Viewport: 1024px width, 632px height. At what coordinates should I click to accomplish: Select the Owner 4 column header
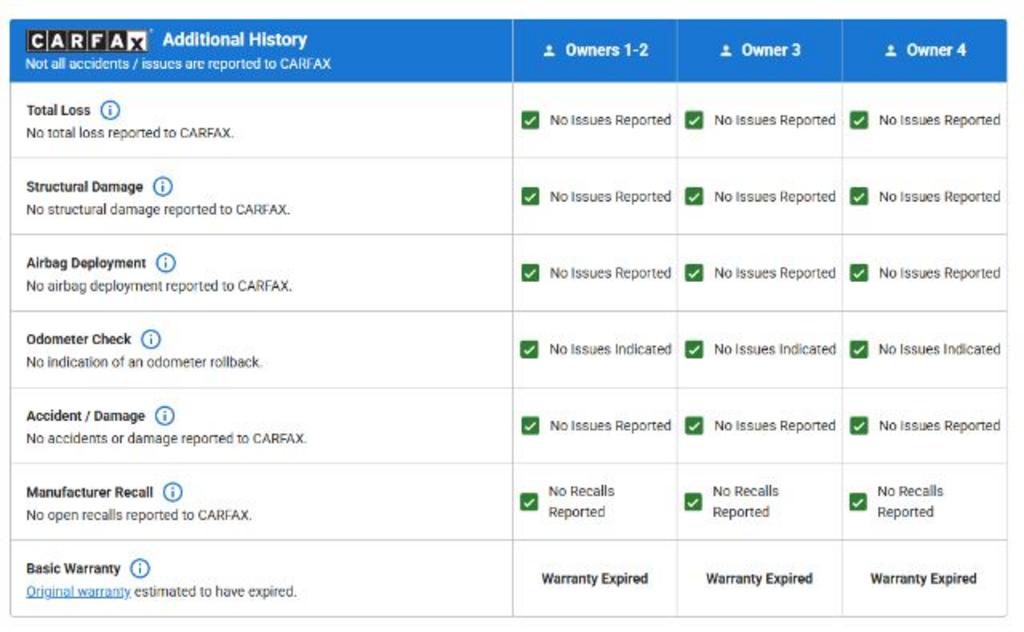pyautogui.click(x=925, y=50)
